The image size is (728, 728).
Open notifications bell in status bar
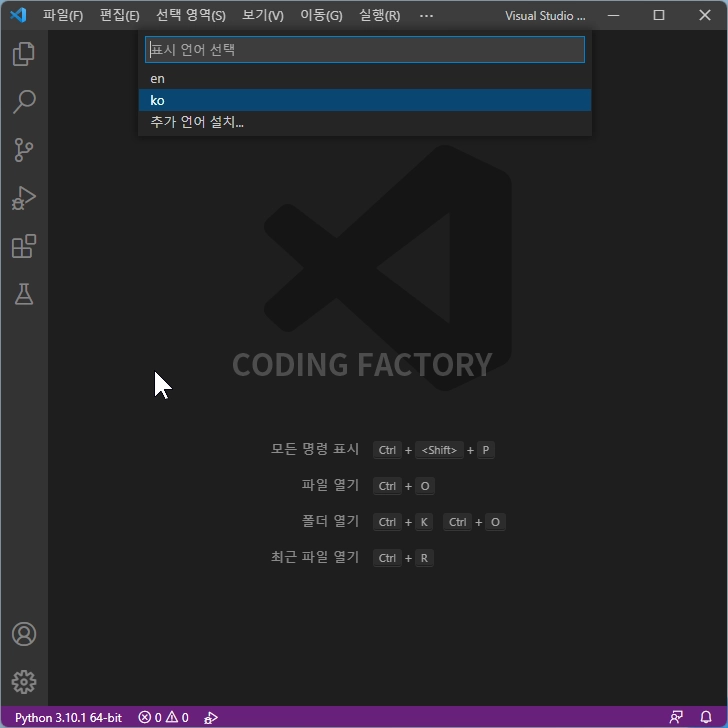(x=706, y=718)
